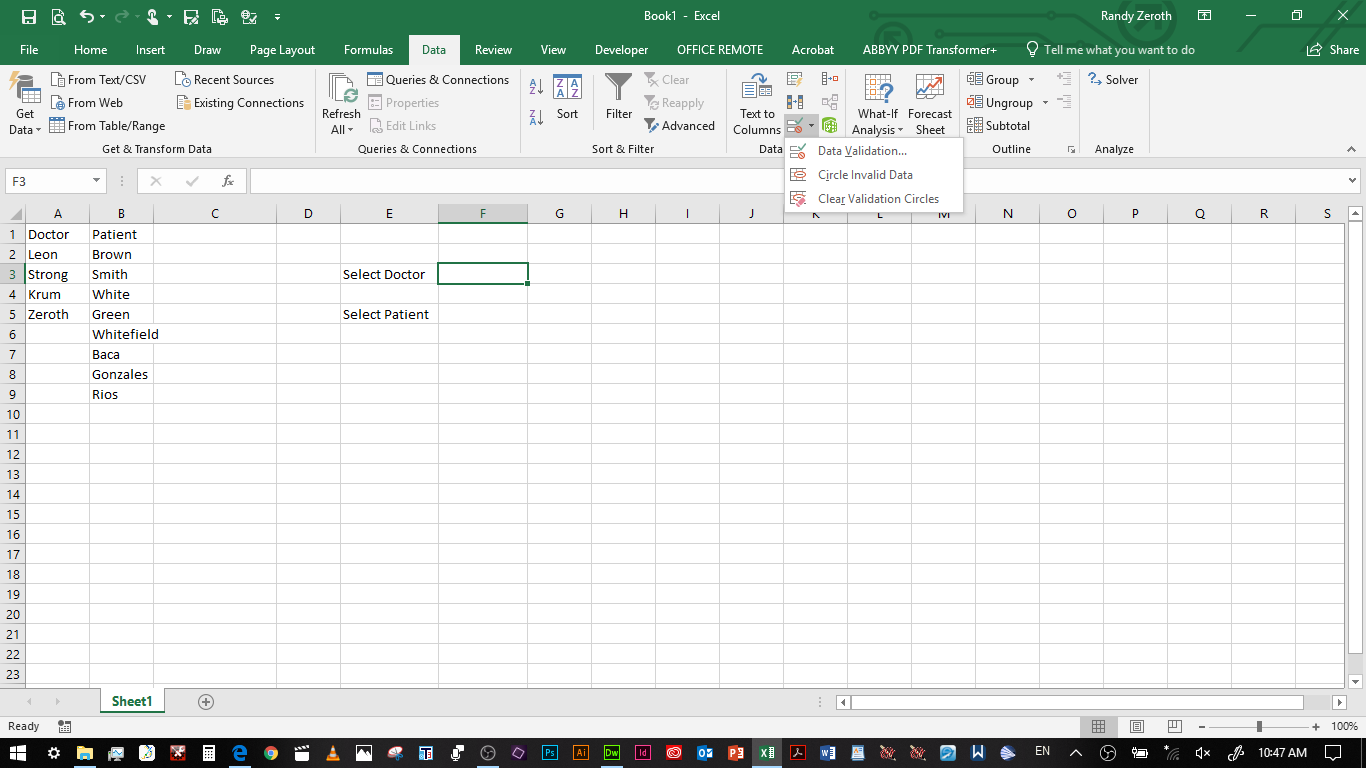
Task: Expand the Group dropdown arrow
Action: [1032, 80]
